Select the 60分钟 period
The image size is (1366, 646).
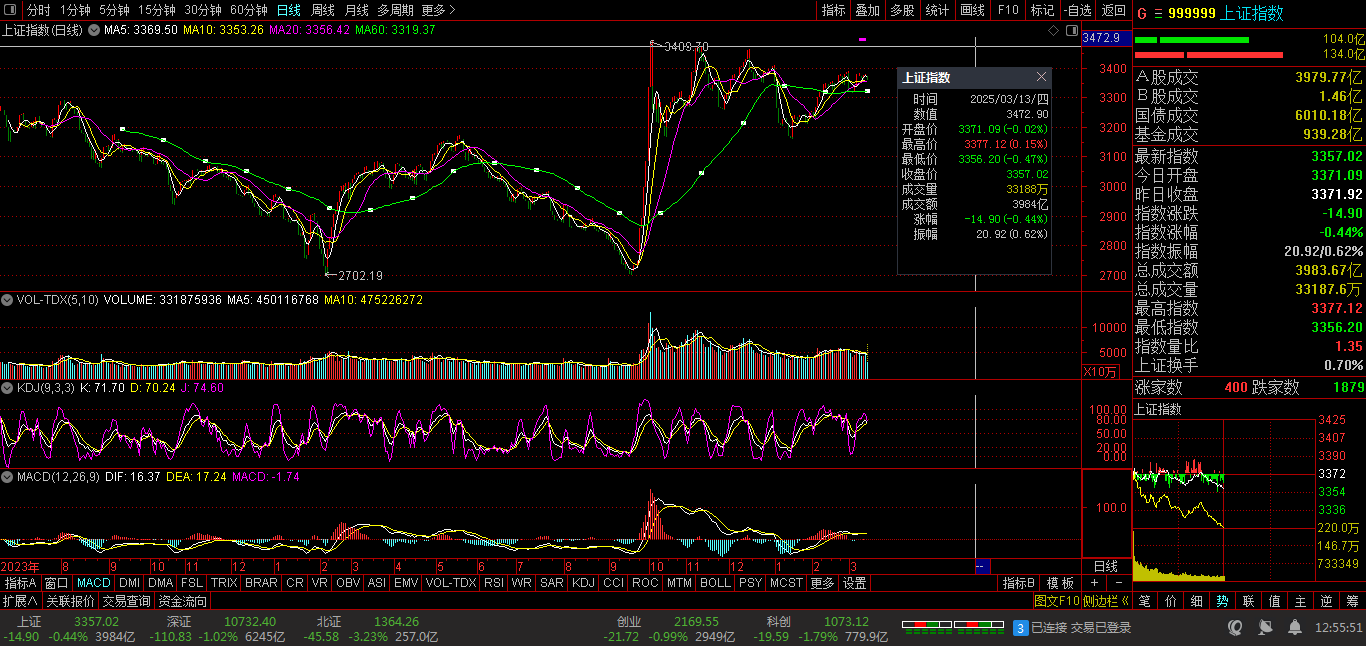(249, 10)
